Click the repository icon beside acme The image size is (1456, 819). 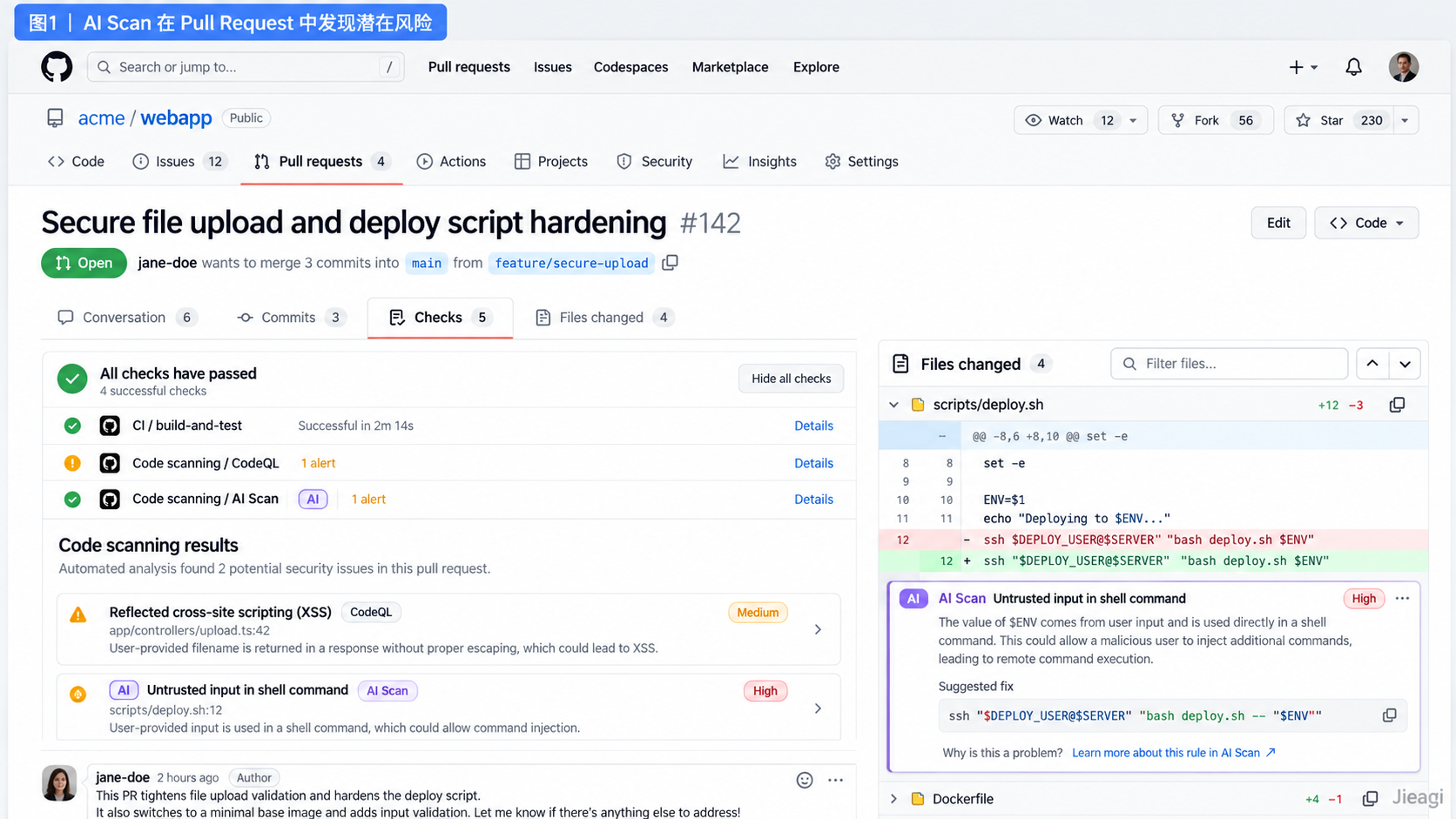click(55, 118)
